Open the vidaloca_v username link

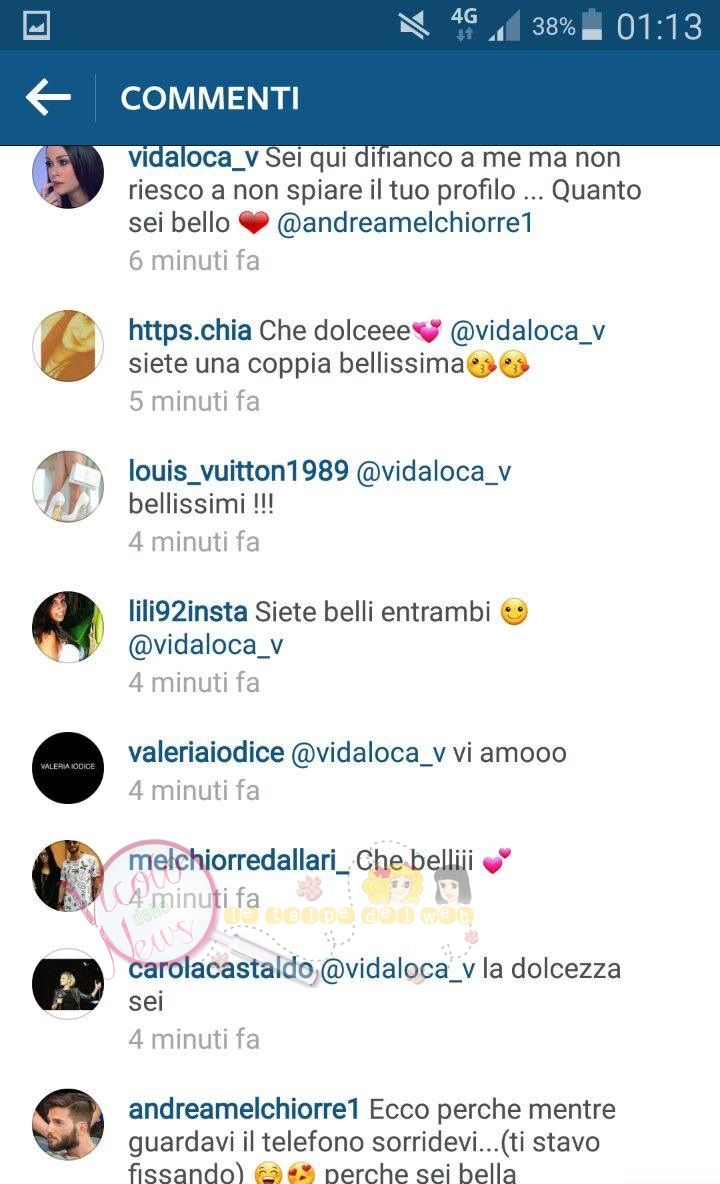[x=193, y=158]
